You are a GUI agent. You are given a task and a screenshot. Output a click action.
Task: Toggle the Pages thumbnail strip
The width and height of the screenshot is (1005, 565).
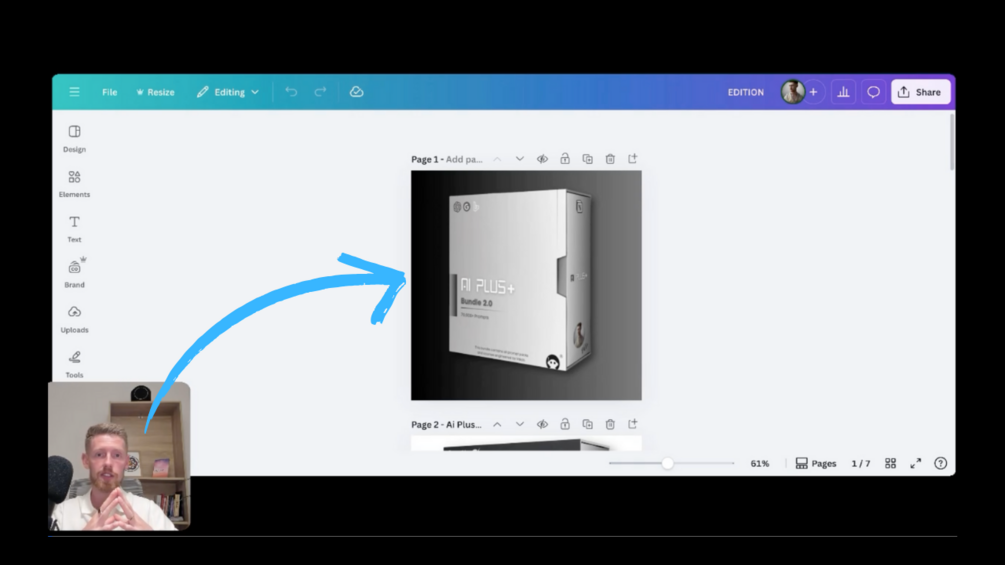816,463
